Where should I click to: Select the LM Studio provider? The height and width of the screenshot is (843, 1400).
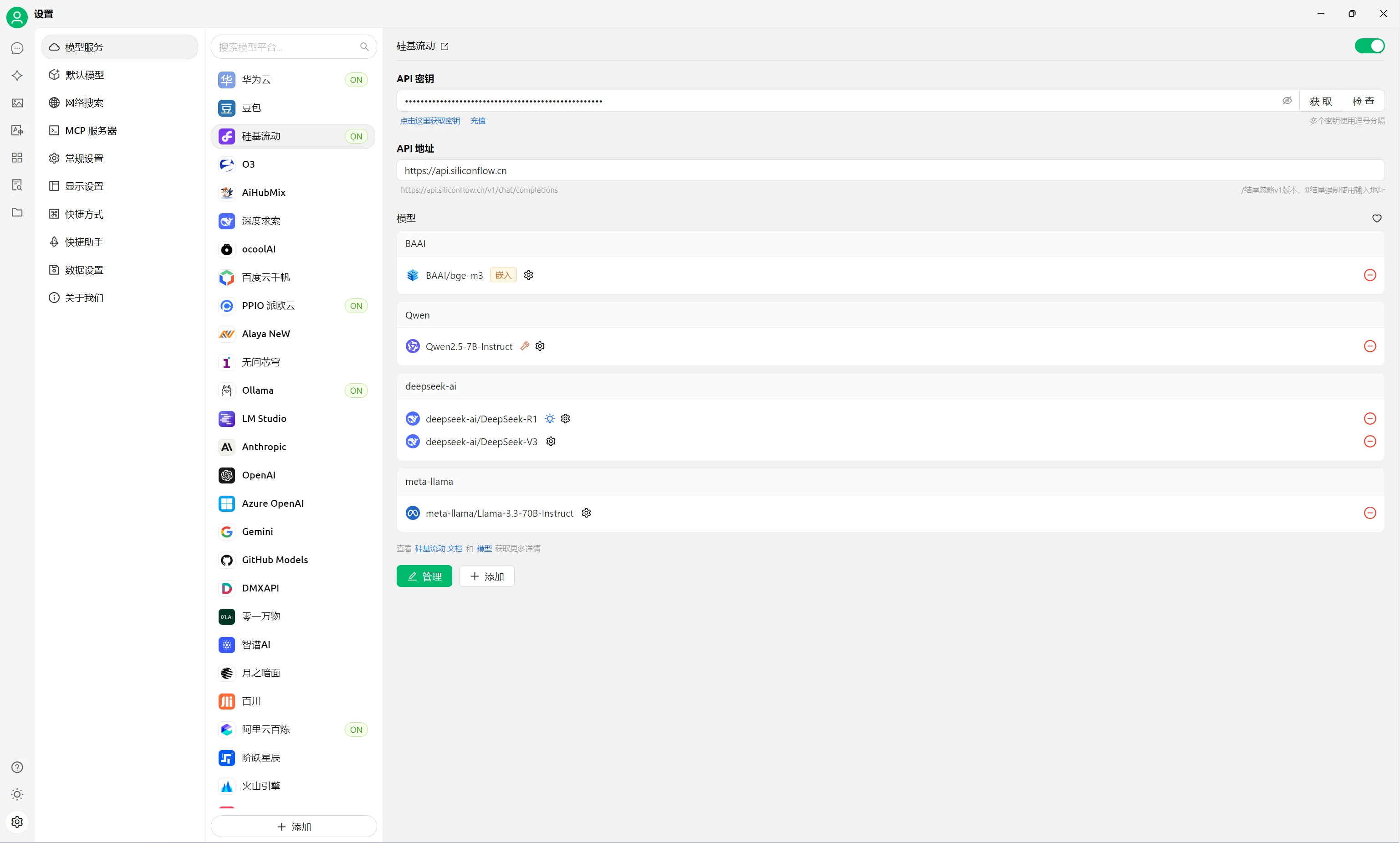[293, 419]
